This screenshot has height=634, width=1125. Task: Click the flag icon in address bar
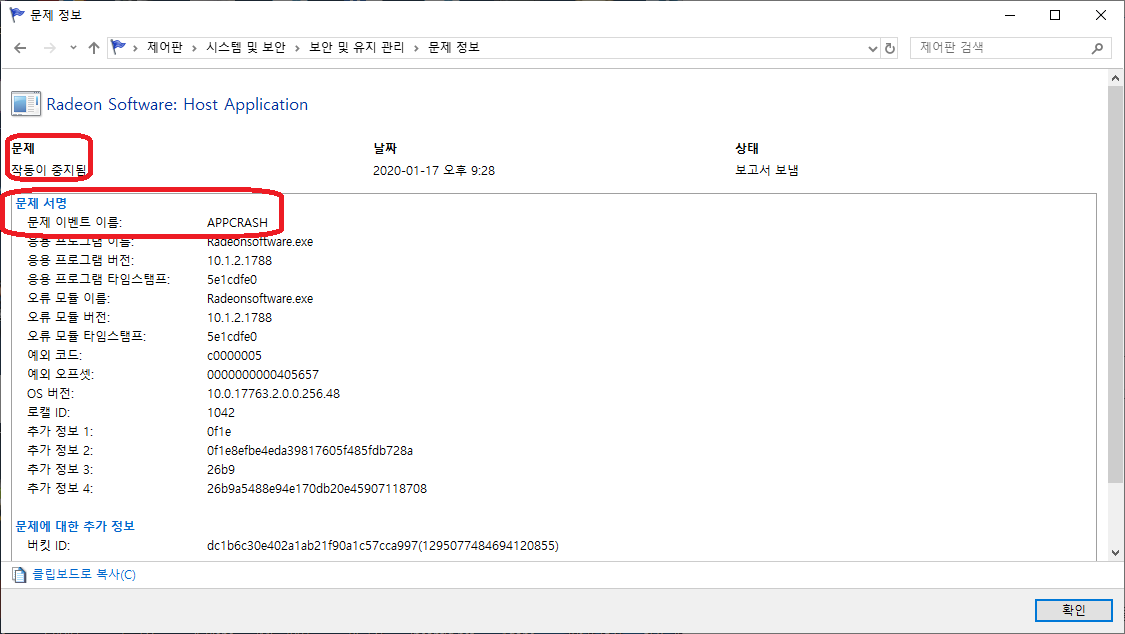(118, 47)
